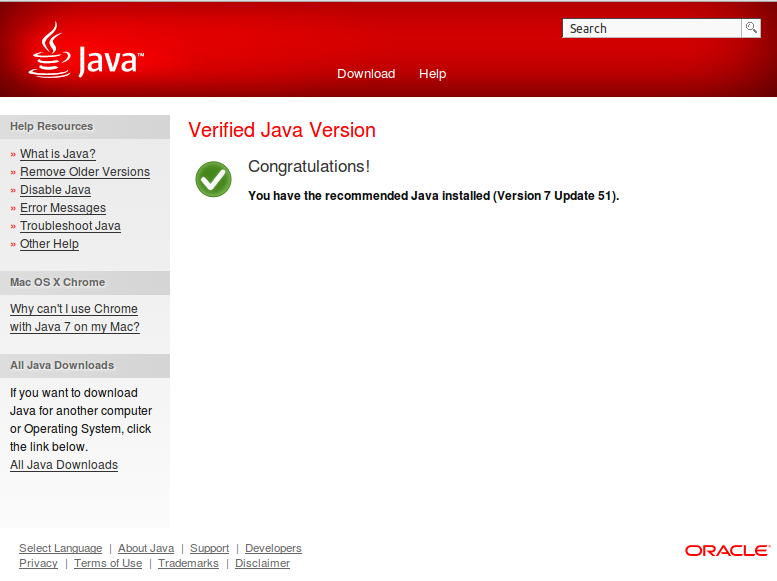The image size is (777, 581).
Task: Open the Terms of Use link
Action: [x=108, y=563]
